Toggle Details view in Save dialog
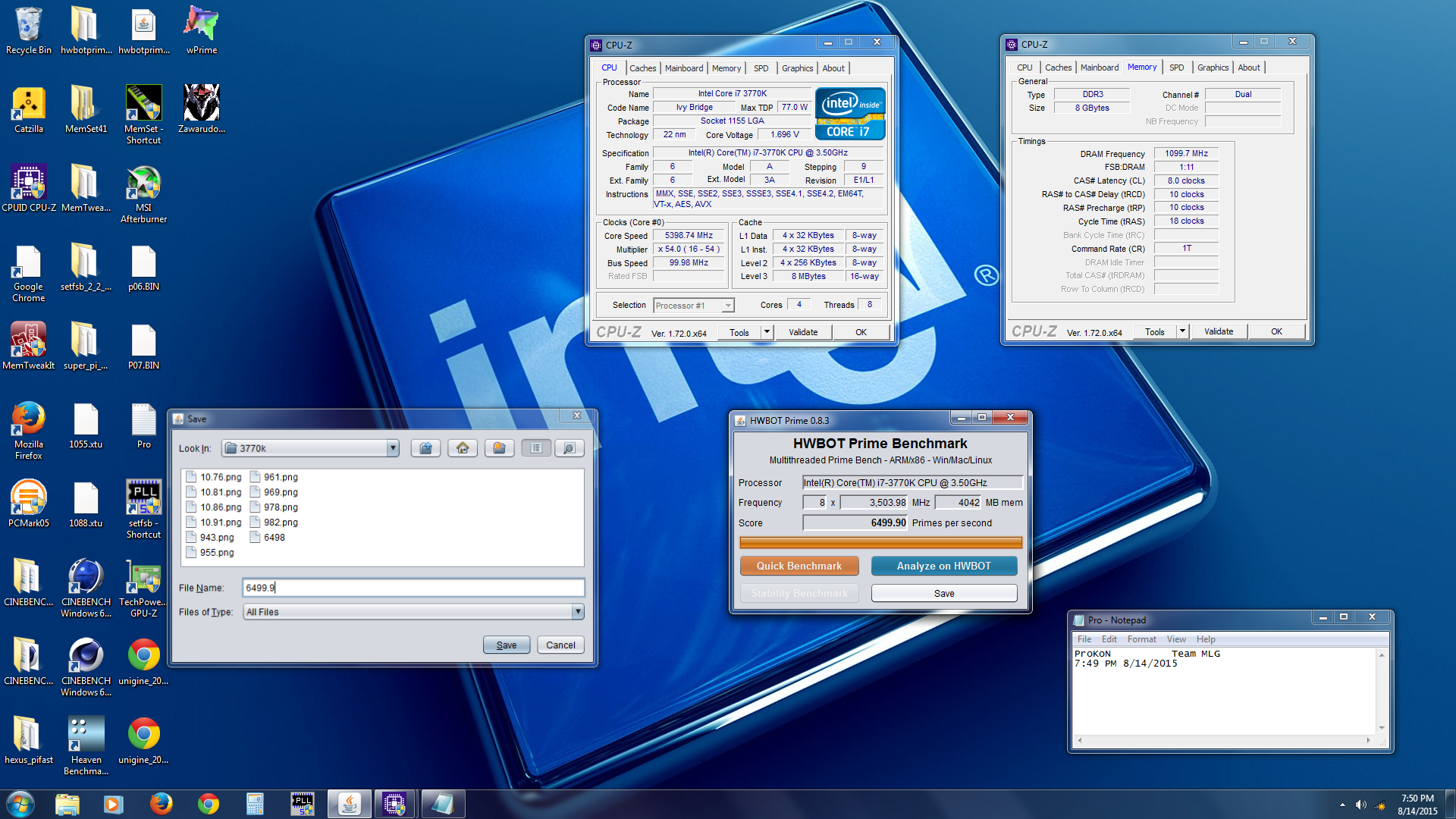The width and height of the screenshot is (1456, 819). 569,448
